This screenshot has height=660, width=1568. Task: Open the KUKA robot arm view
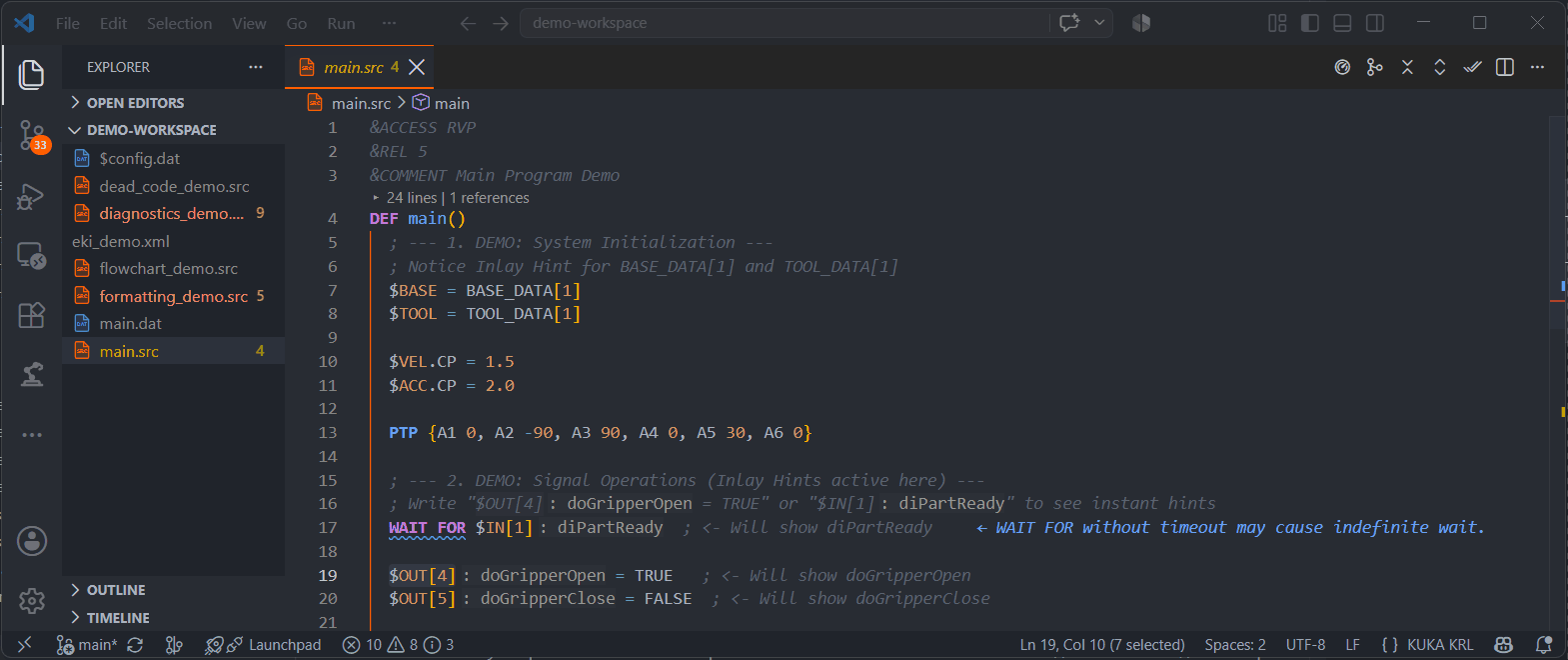pos(32,374)
